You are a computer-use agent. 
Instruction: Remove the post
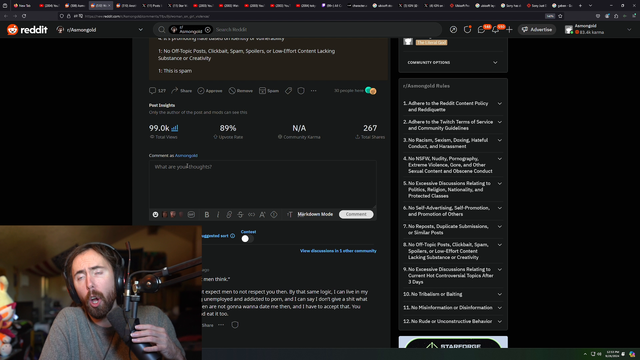(x=240, y=91)
